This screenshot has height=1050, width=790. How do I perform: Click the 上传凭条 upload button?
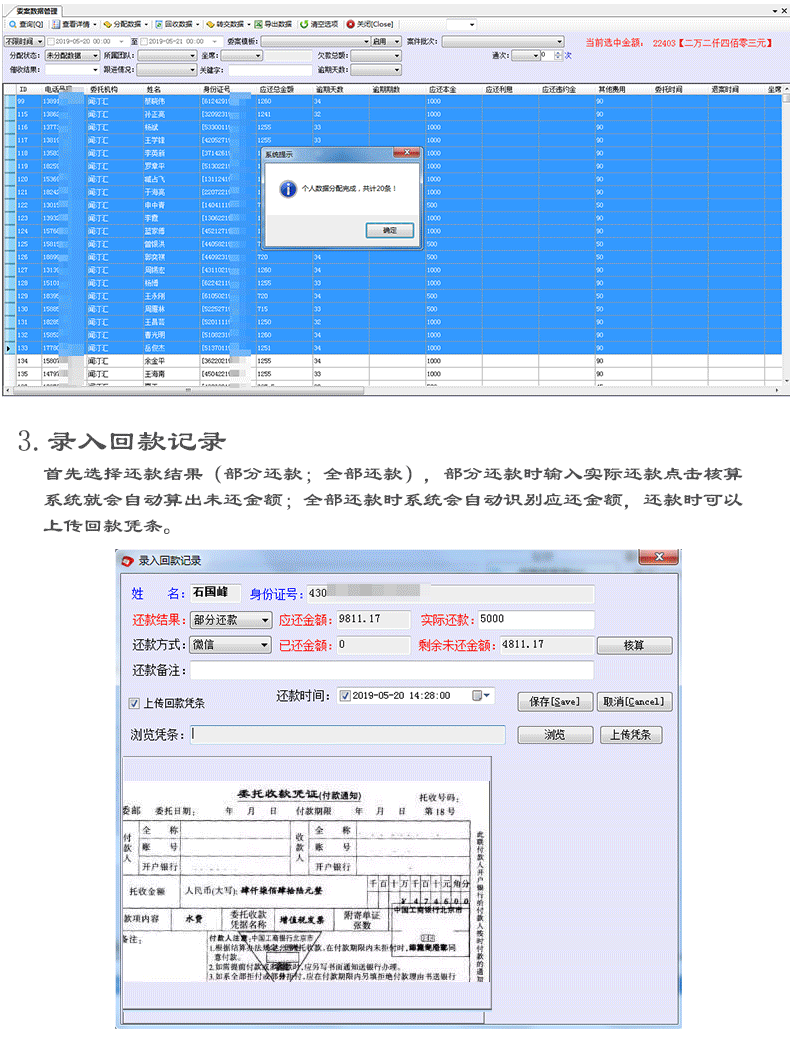pyautogui.click(x=630, y=735)
